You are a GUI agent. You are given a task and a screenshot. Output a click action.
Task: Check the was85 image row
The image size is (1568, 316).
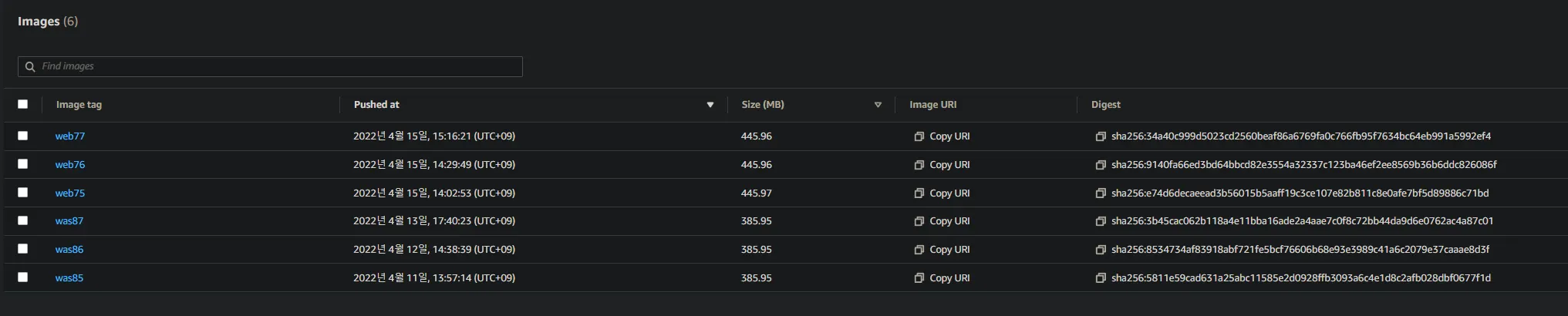tap(23, 277)
